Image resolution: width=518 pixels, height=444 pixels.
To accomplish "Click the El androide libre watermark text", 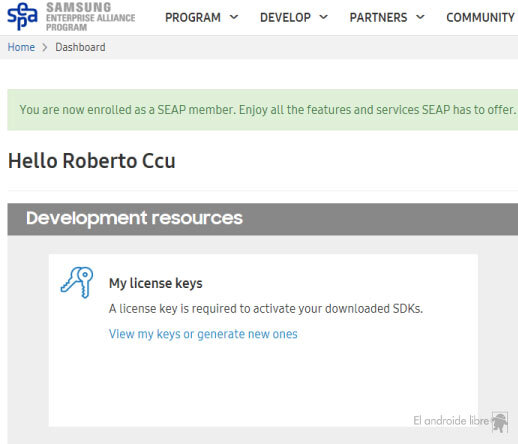I will (x=451, y=421).
